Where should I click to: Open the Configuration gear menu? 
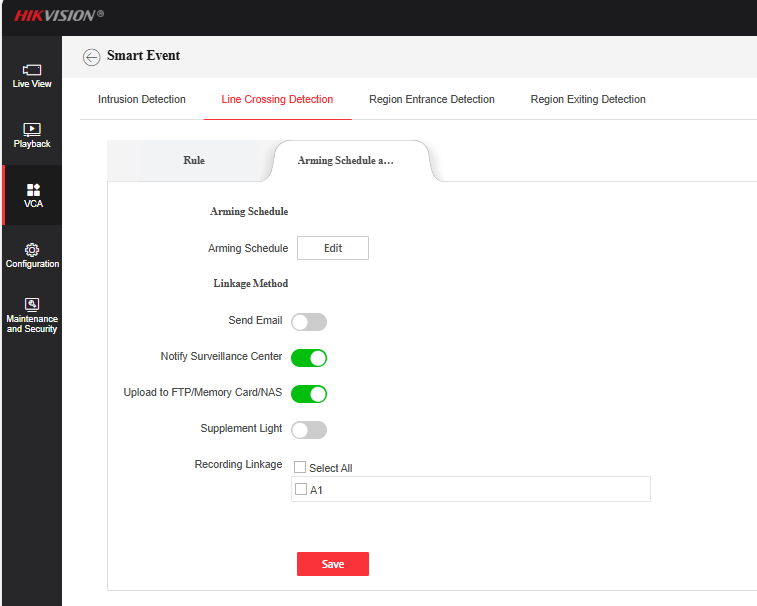pyautogui.click(x=31, y=255)
